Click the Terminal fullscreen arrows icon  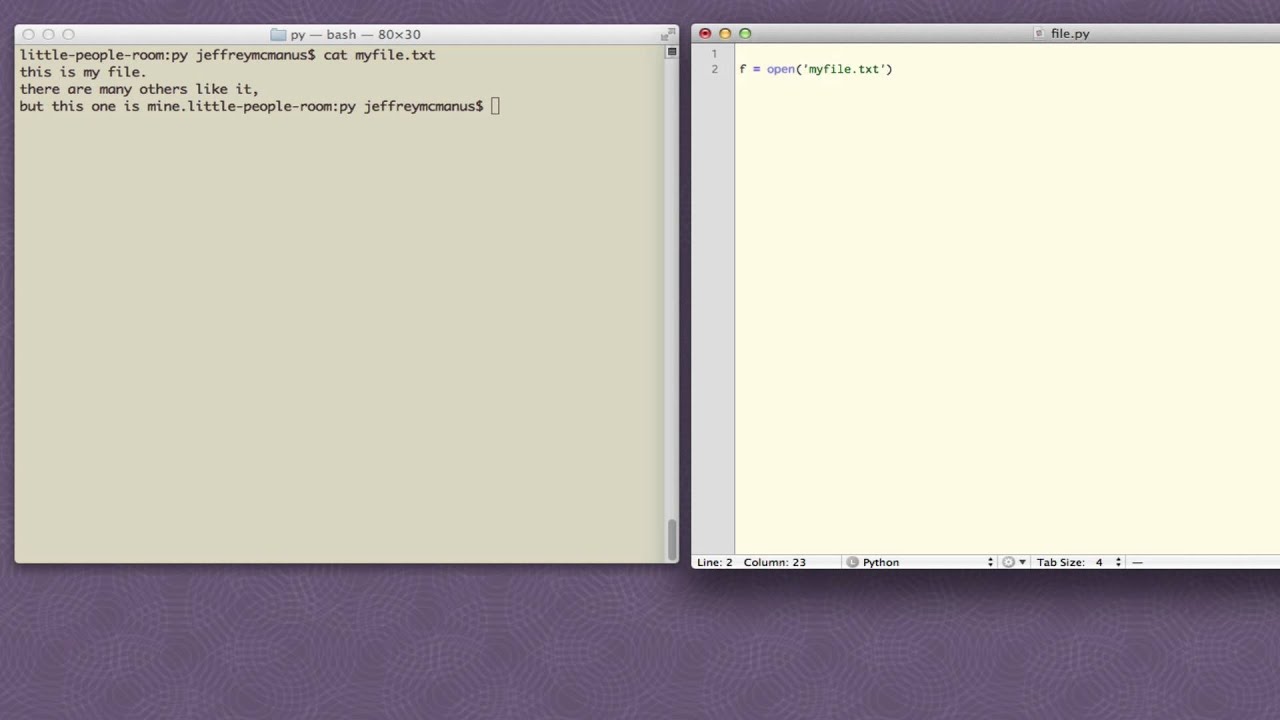[666, 34]
